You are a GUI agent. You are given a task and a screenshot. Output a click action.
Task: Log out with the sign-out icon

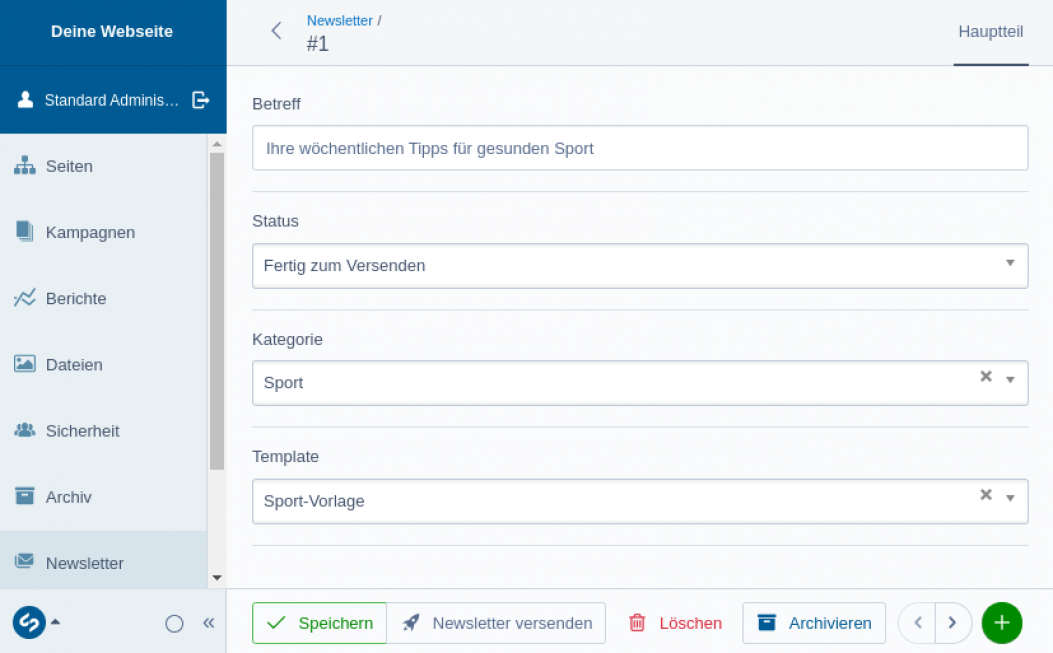[x=201, y=100]
